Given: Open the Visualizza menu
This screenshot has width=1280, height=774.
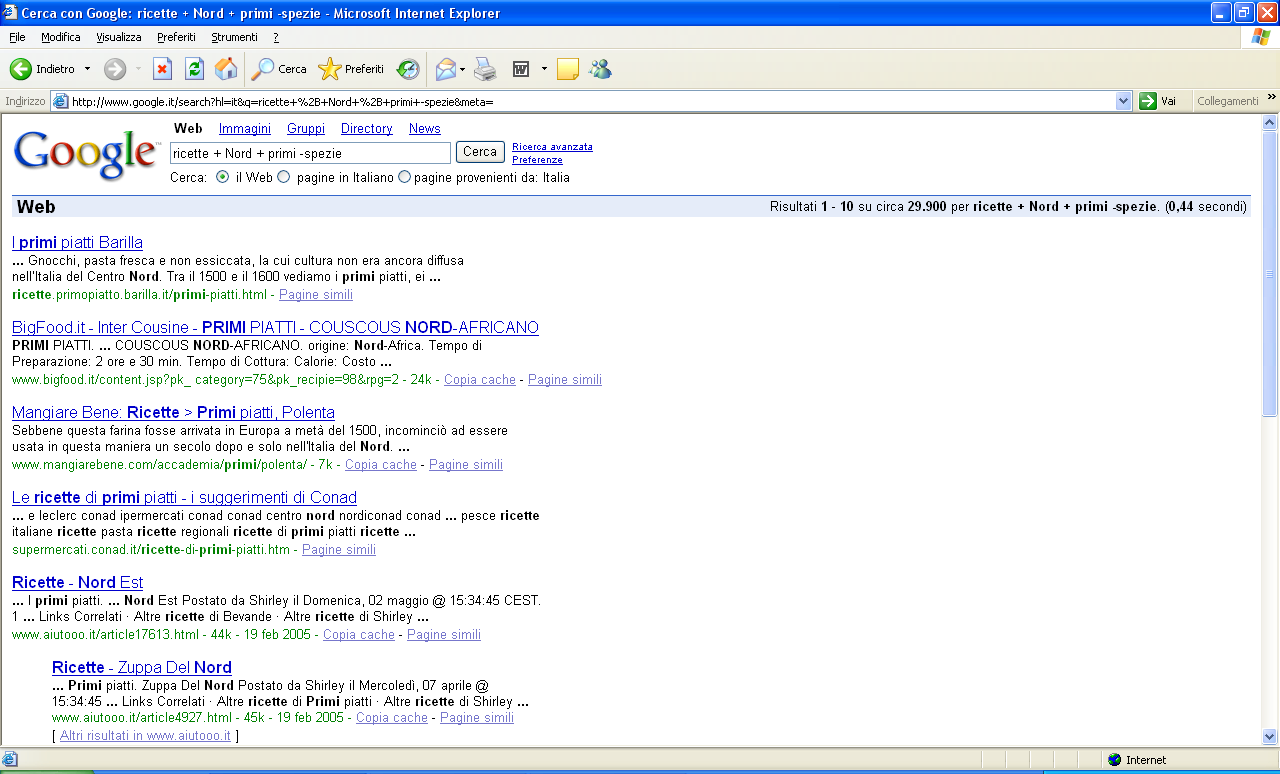Looking at the screenshot, I should 119,37.
